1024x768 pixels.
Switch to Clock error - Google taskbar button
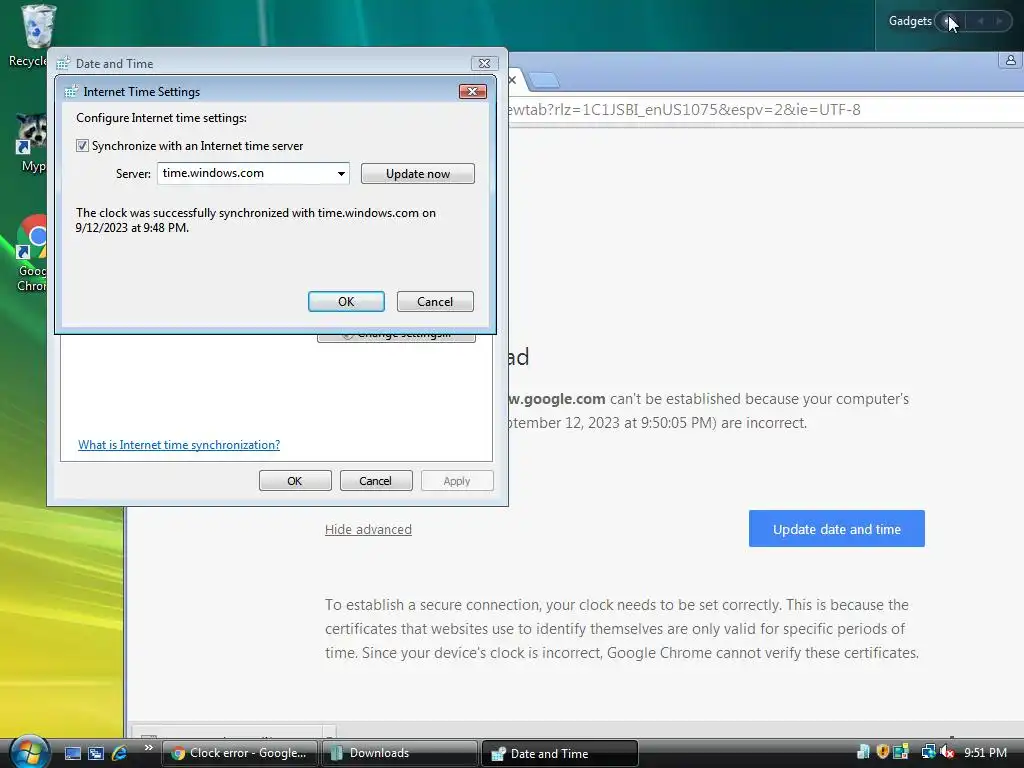(x=240, y=753)
